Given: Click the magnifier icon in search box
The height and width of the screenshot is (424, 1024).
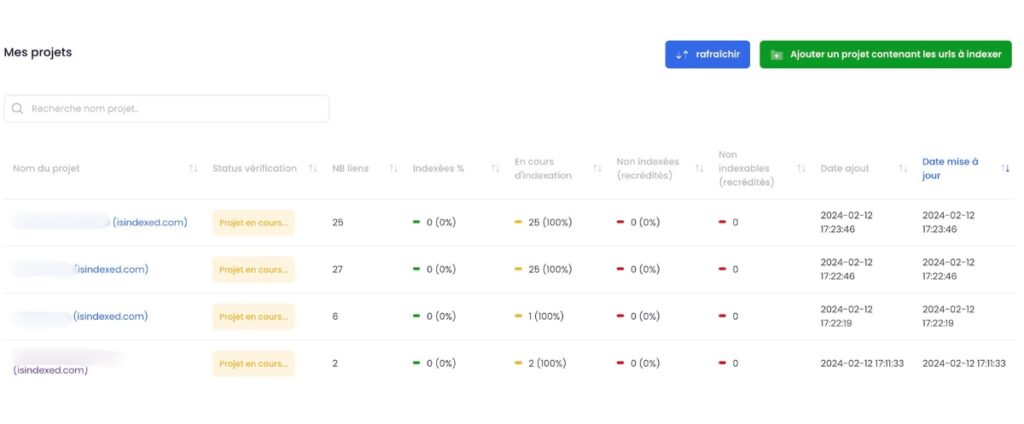Looking at the screenshot, I should [x=18, y=108].
